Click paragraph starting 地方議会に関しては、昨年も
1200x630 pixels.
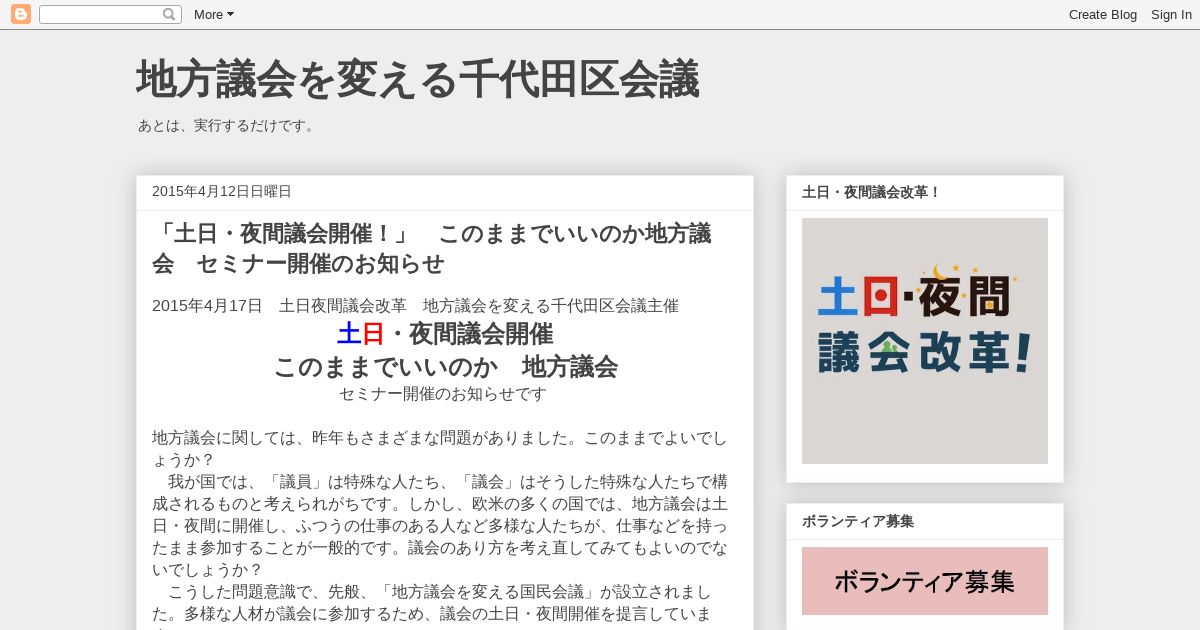click(x=440, y=449)
